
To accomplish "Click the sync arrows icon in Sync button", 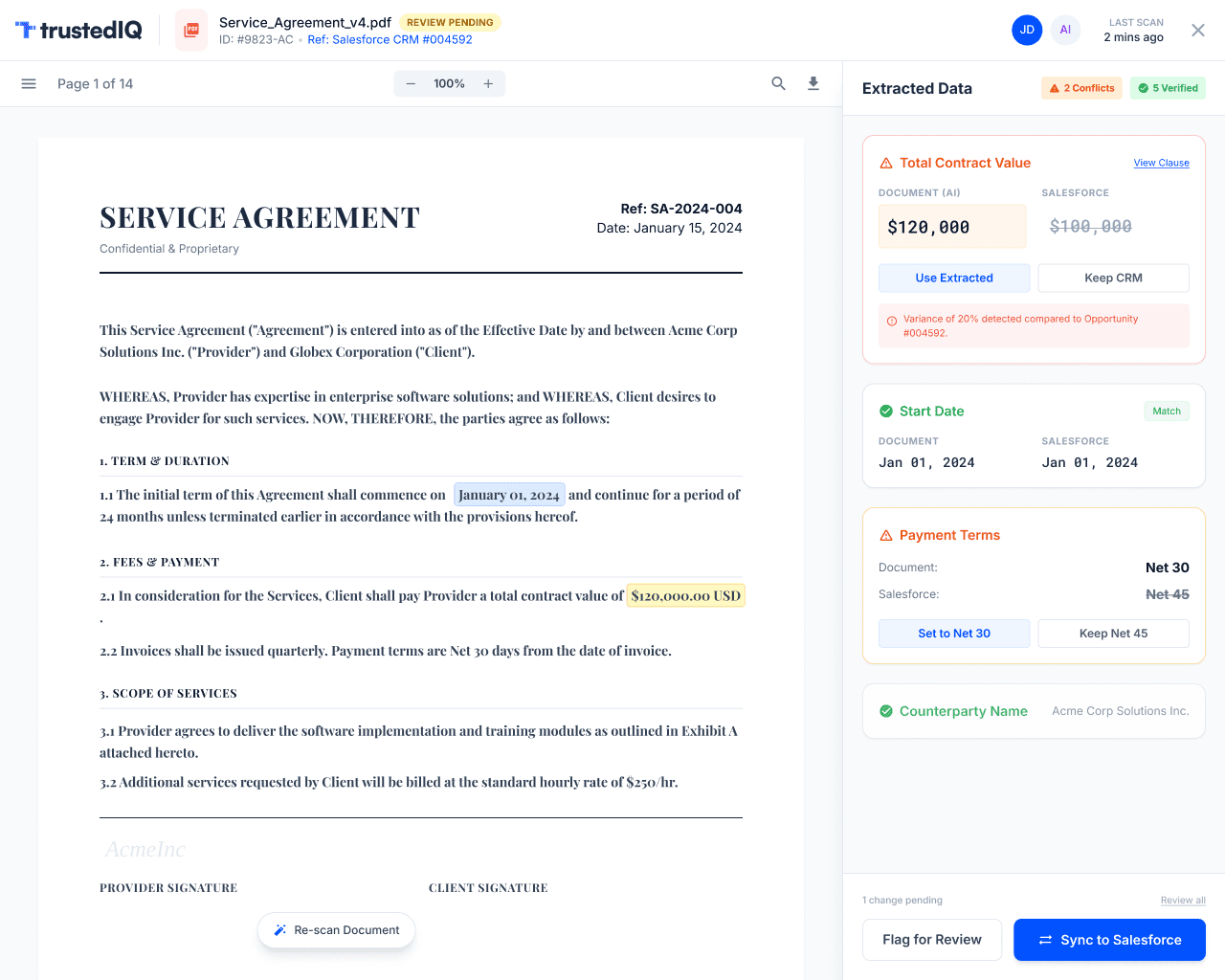I will click(x=1046, y=941).
